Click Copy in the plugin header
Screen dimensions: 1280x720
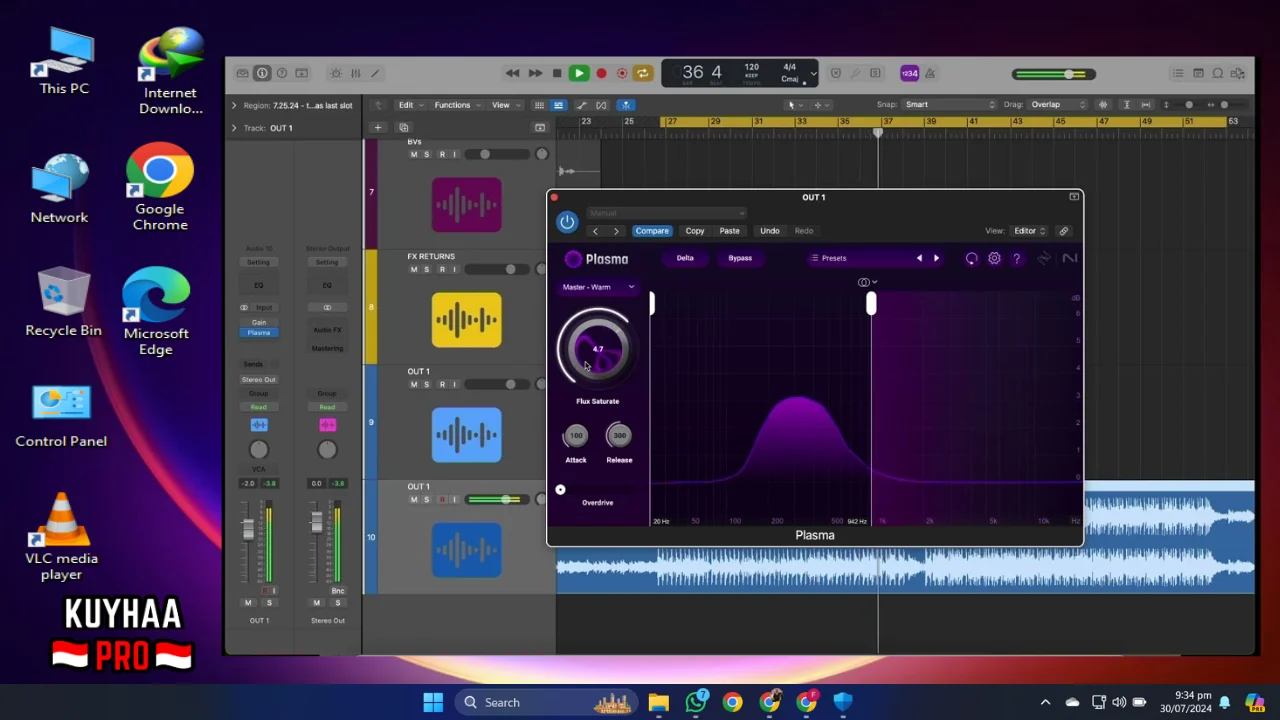pos(695,231)
